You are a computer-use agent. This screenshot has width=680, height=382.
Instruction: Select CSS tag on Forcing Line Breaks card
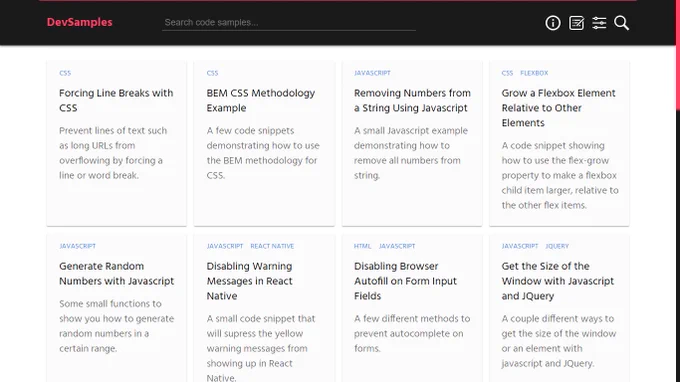pos(65,73)
